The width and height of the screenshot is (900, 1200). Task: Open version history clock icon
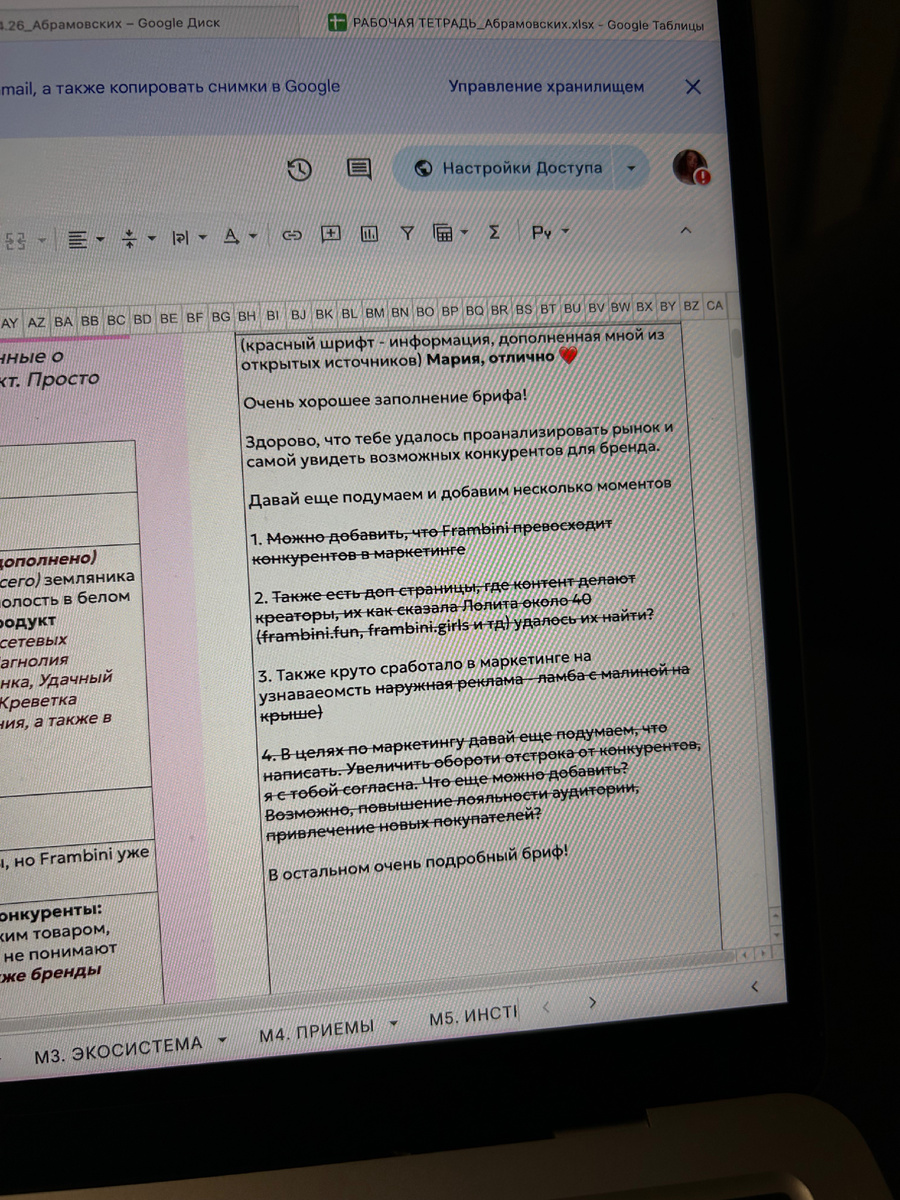[299, 169]
